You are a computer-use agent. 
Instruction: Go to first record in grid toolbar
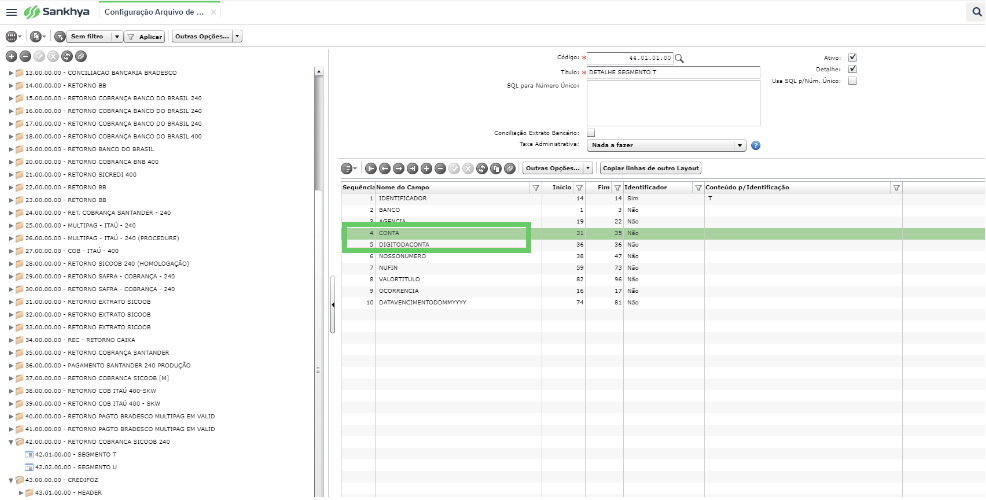pyautogui.click(x=370, y=169)
